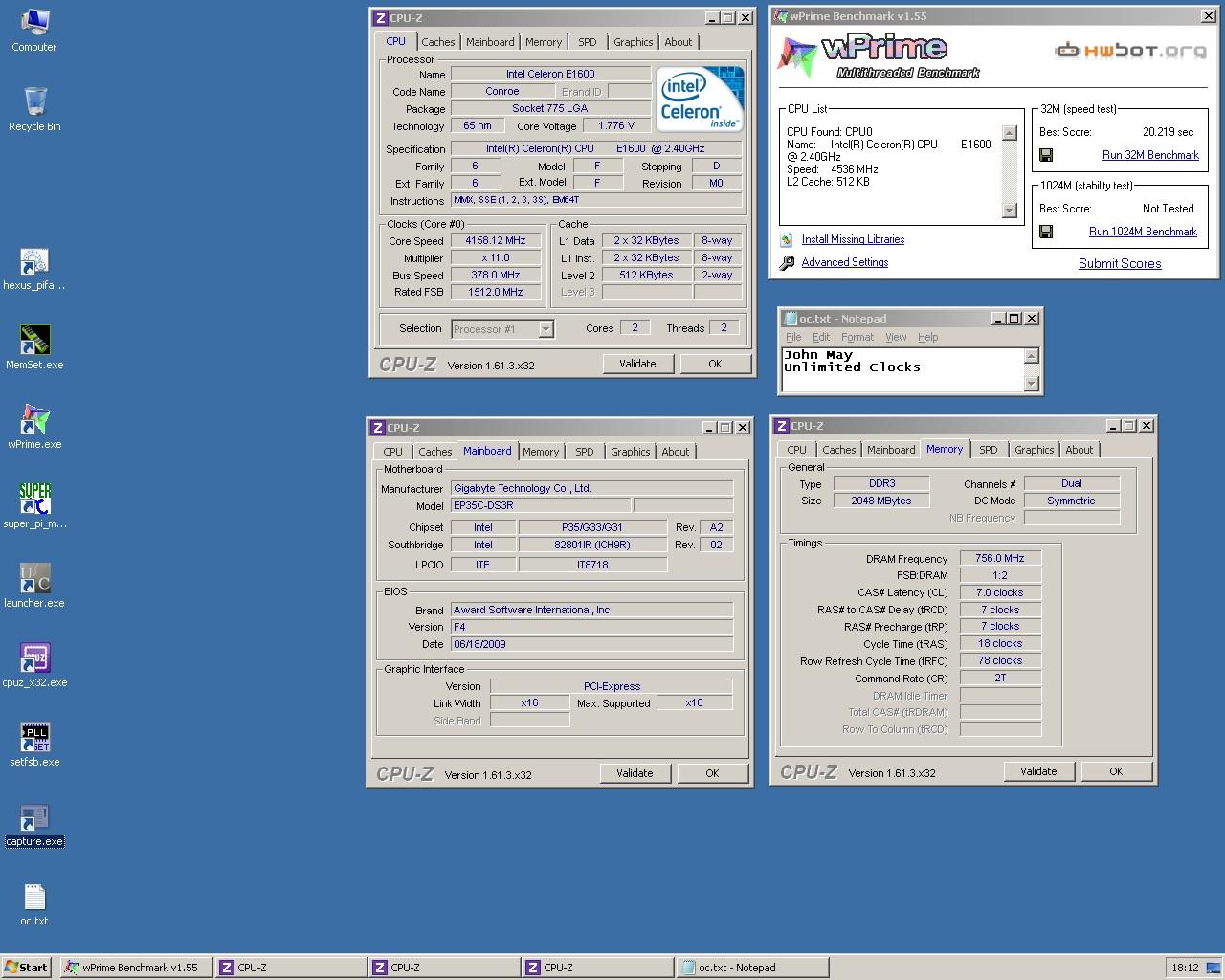Open the View menu in Notepad

896,338
